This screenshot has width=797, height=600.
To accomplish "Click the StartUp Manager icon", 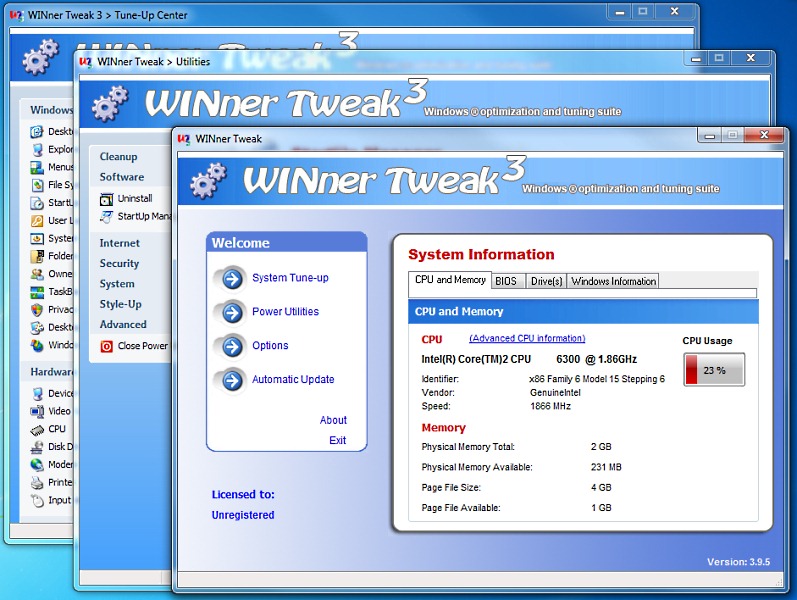I will pos(107,216).
